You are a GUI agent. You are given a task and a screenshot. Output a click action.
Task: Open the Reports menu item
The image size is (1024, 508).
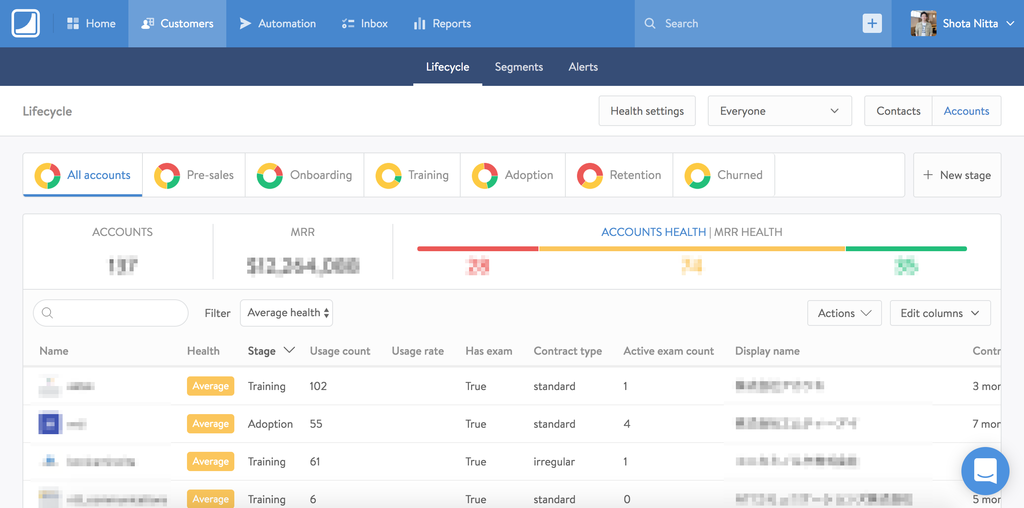[x=442, y=24]
